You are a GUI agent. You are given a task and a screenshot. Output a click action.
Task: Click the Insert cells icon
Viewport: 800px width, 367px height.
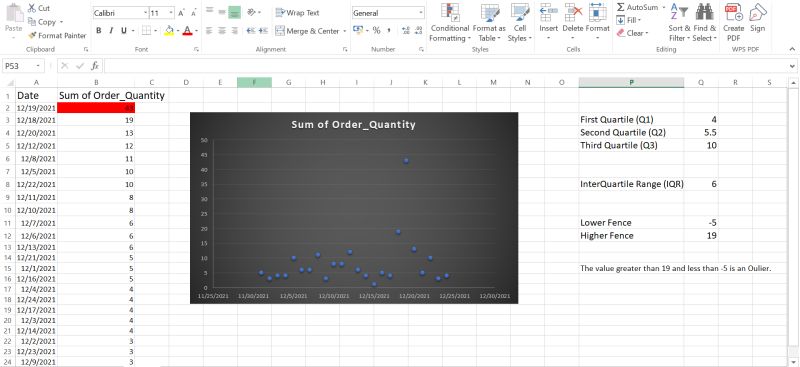pos(548,12)
